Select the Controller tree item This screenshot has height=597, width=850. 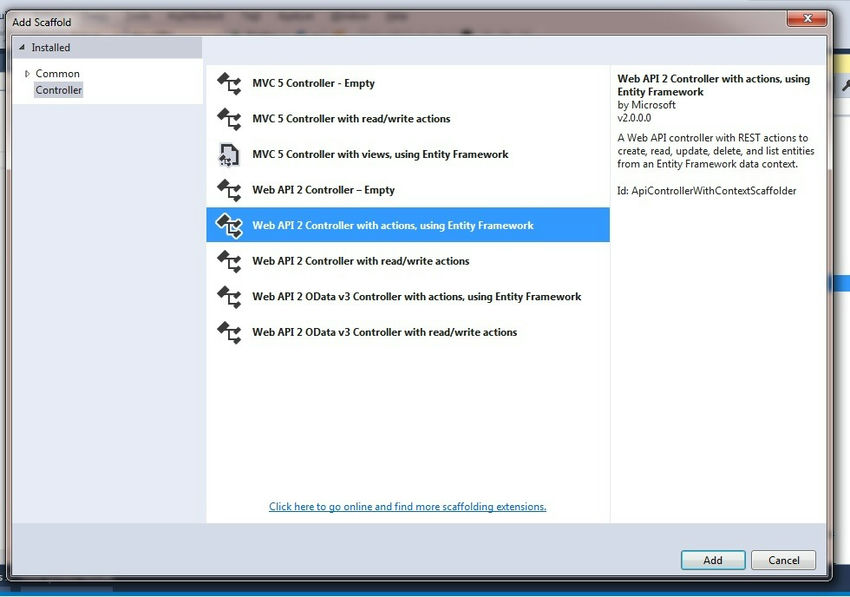coord(59,91)
